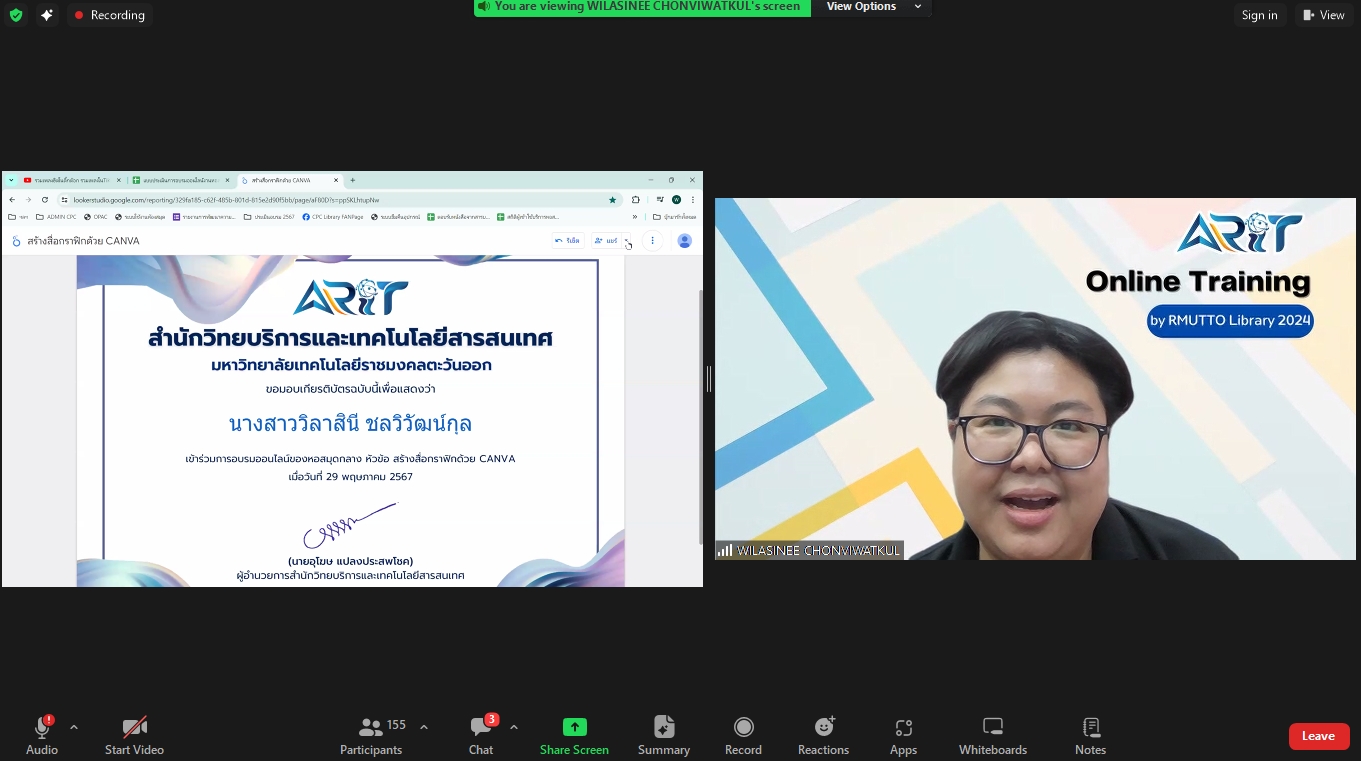This screenshot has width=1361, height=761.
Task: Click the report title สร้างสื่อกราฟิกด้วย CANVA
Action: [83, 241]
